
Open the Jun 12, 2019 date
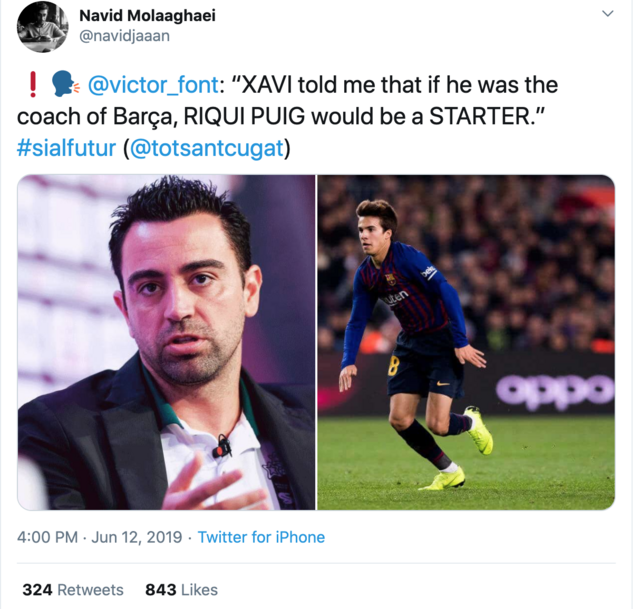(x=136, y=537)
